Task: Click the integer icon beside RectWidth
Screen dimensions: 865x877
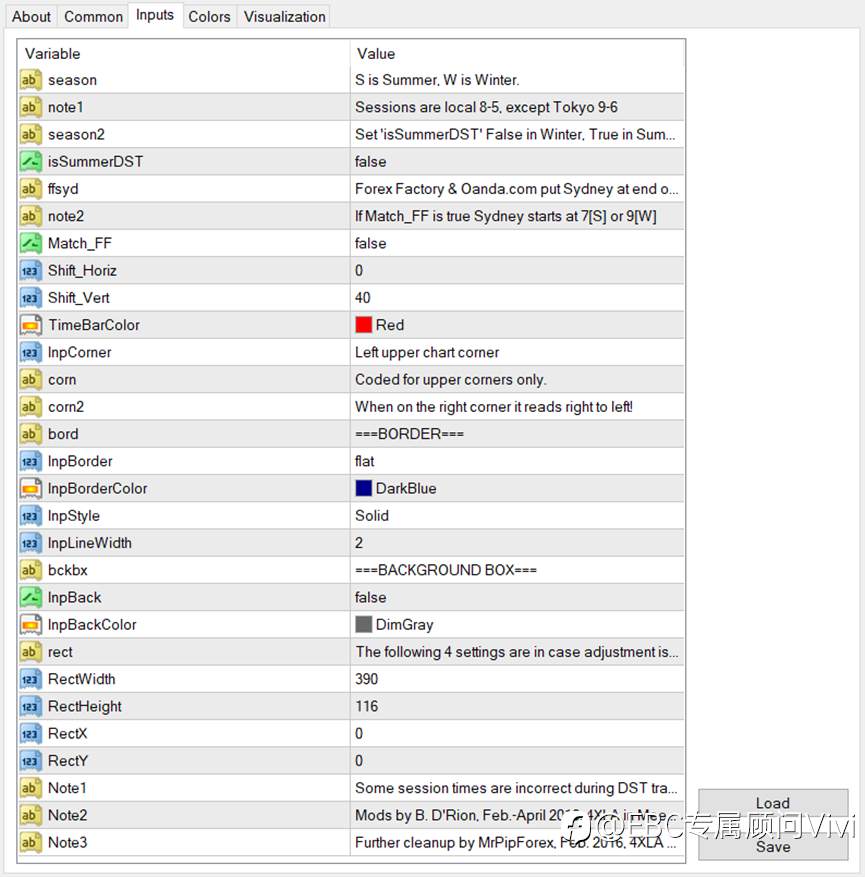Action: coord(30,679)
